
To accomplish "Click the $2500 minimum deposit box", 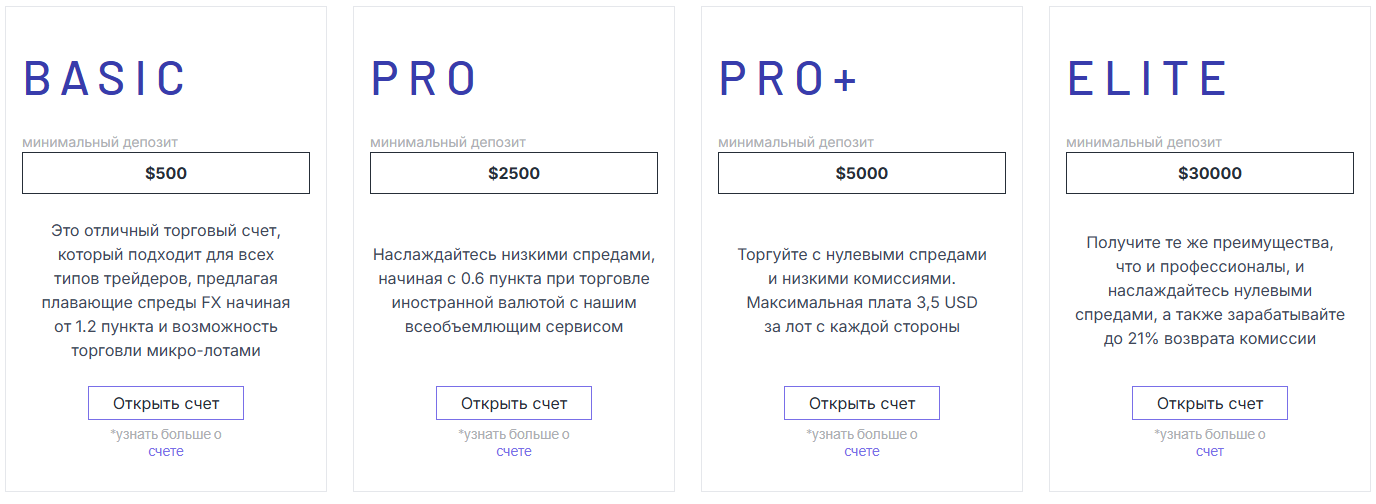I will click(514, 173).
